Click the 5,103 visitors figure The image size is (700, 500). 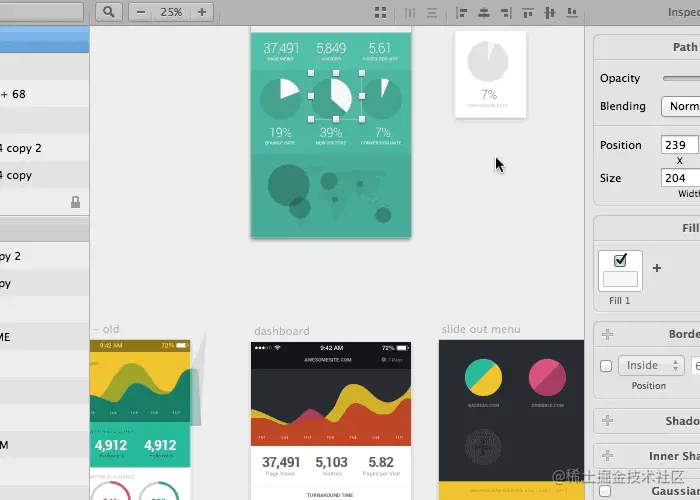click(331, 462)
